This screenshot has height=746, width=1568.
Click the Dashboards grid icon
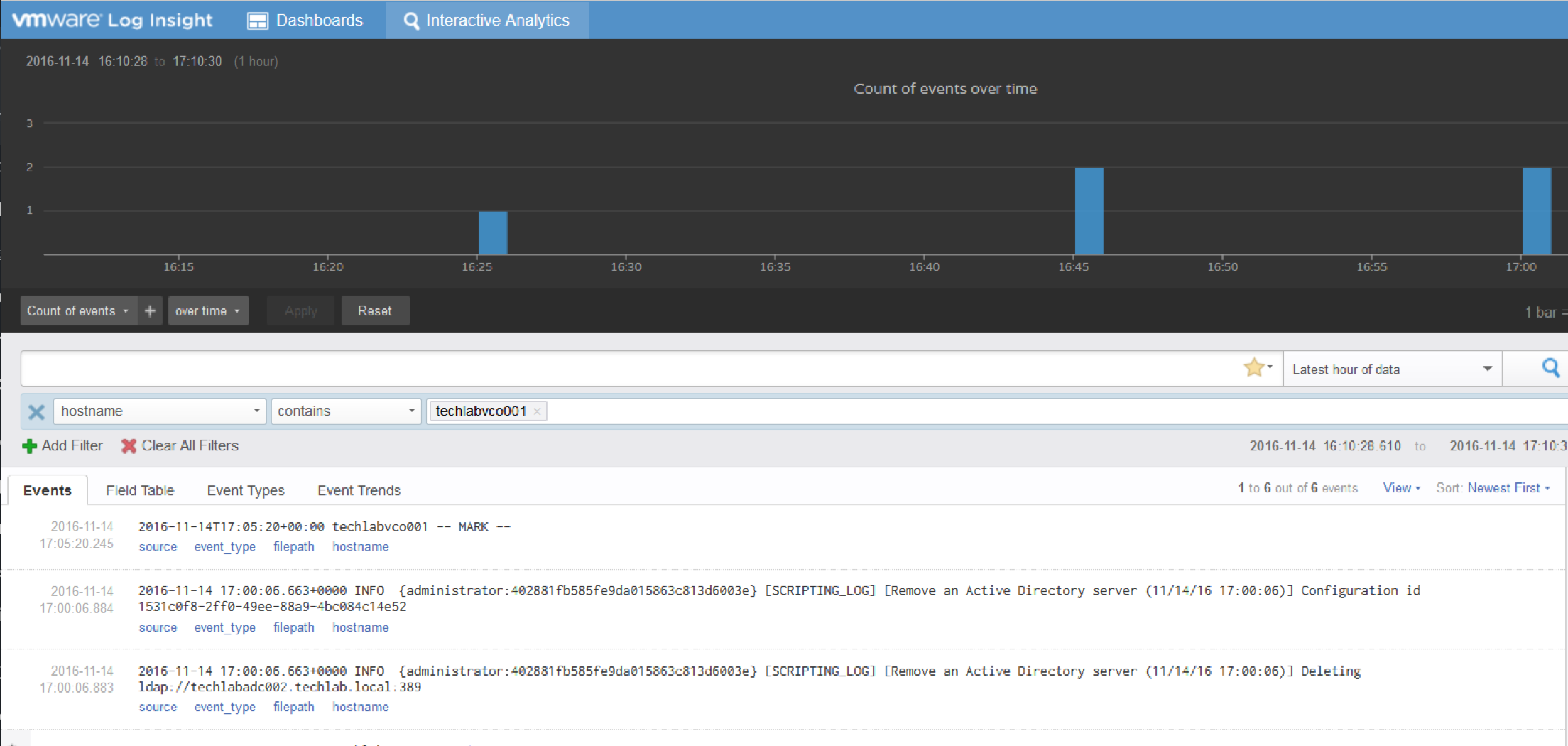(257, 21)
